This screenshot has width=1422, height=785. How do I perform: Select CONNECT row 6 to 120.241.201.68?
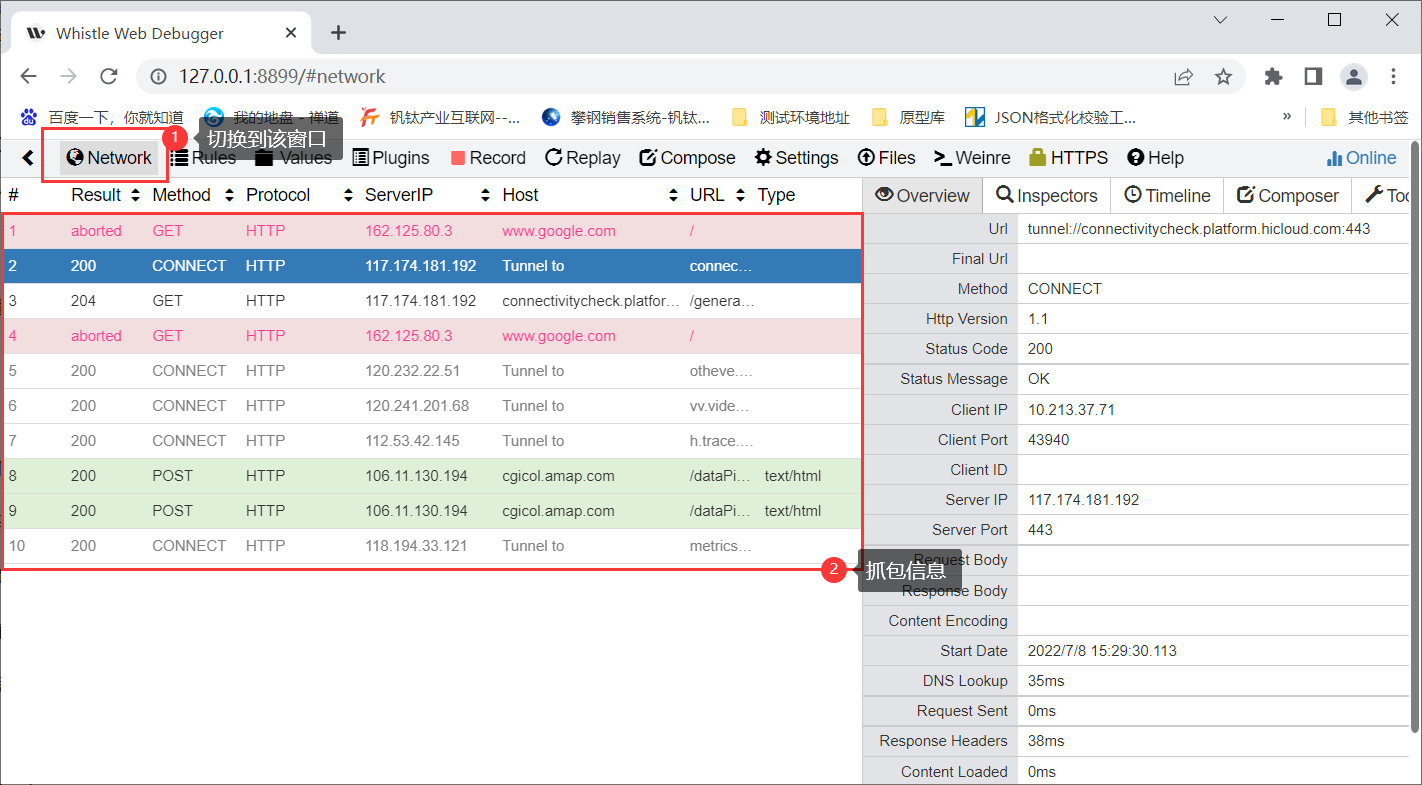[x=432, y=406]
